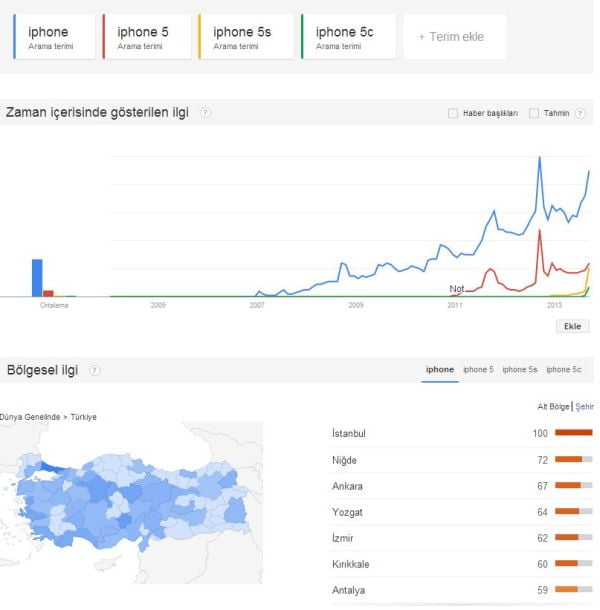
Task: Click help icon beside Zaman içerisinde gösterilen ilgi
Action: click(x=205, y=113)
